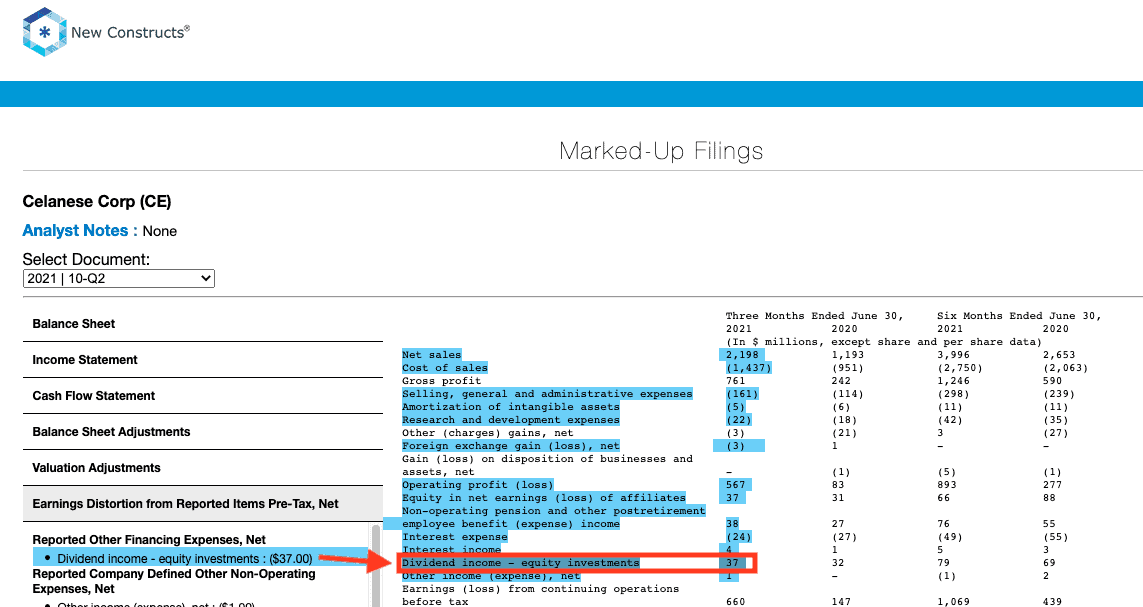Click the Dividend income value 37
The height and width of the screenshot is (607, 1143).
pyautogui.click(x=733, y=563)
